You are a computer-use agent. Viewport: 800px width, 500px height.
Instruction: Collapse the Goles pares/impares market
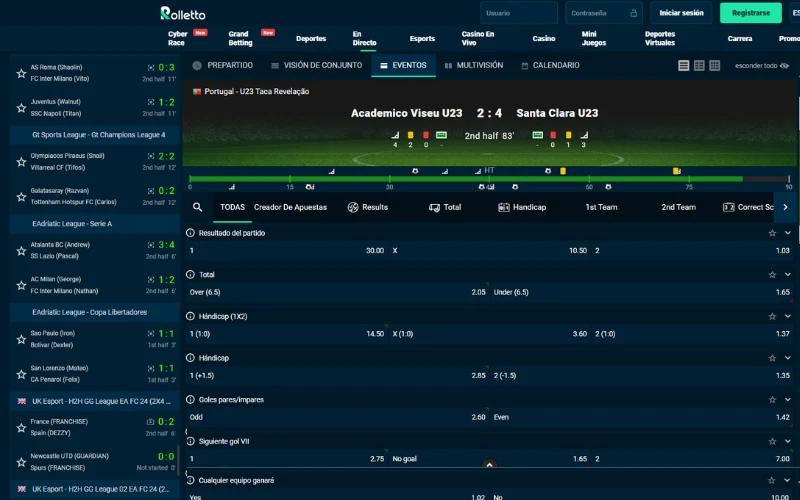(788, 399)
